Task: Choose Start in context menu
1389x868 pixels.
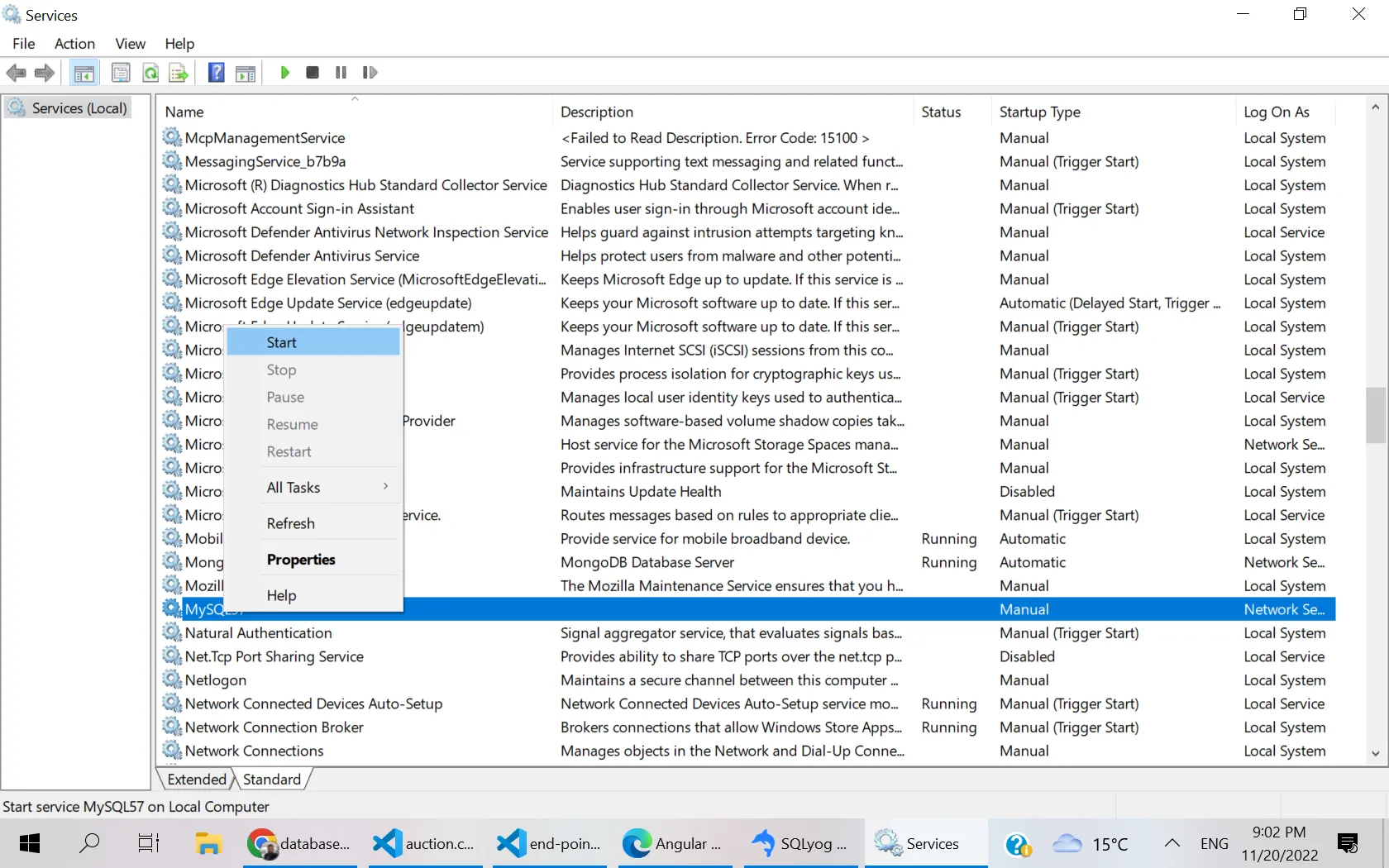Action: click(313, 342)
